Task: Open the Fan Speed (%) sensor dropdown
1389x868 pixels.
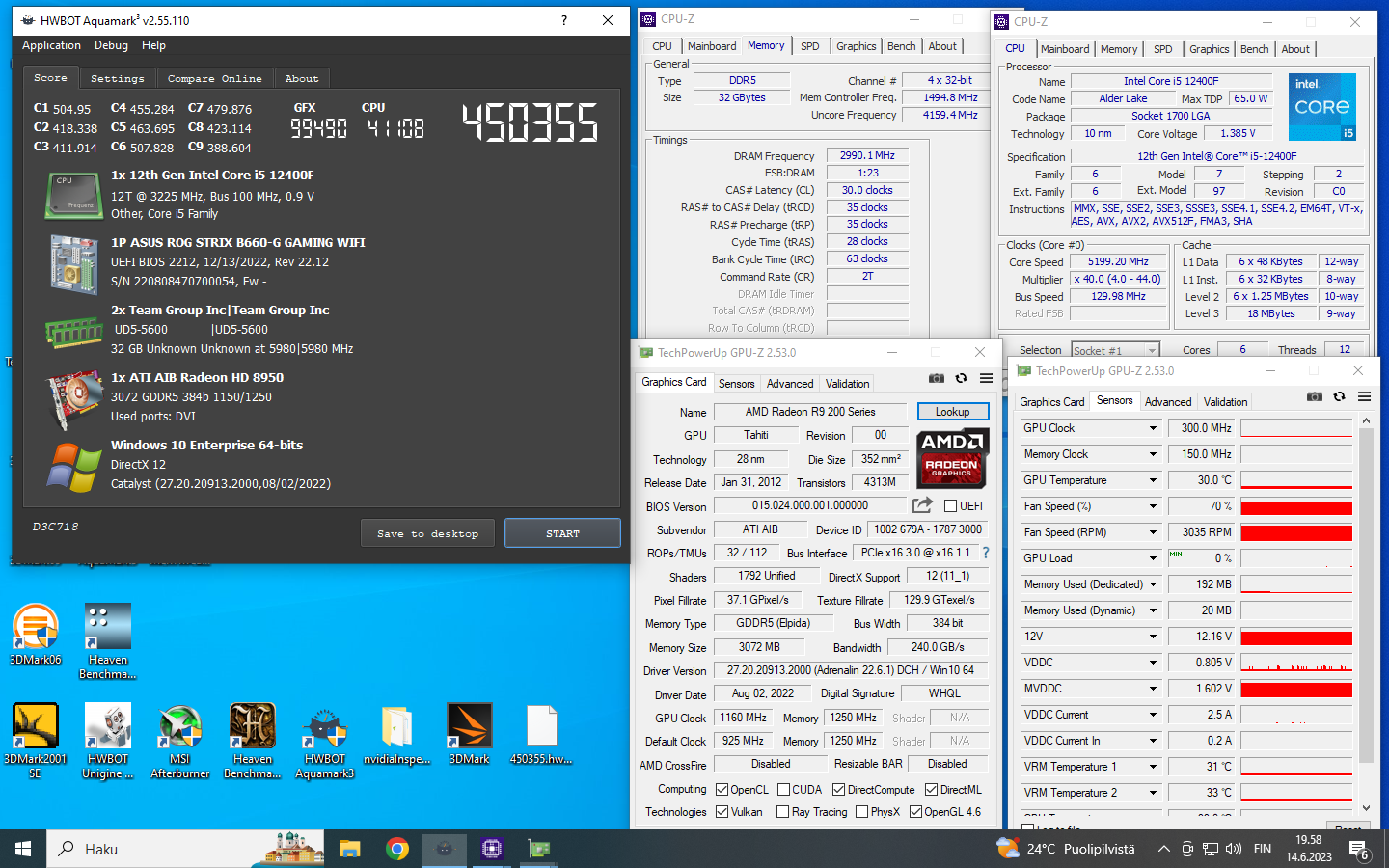Action: pos(1153,506)
